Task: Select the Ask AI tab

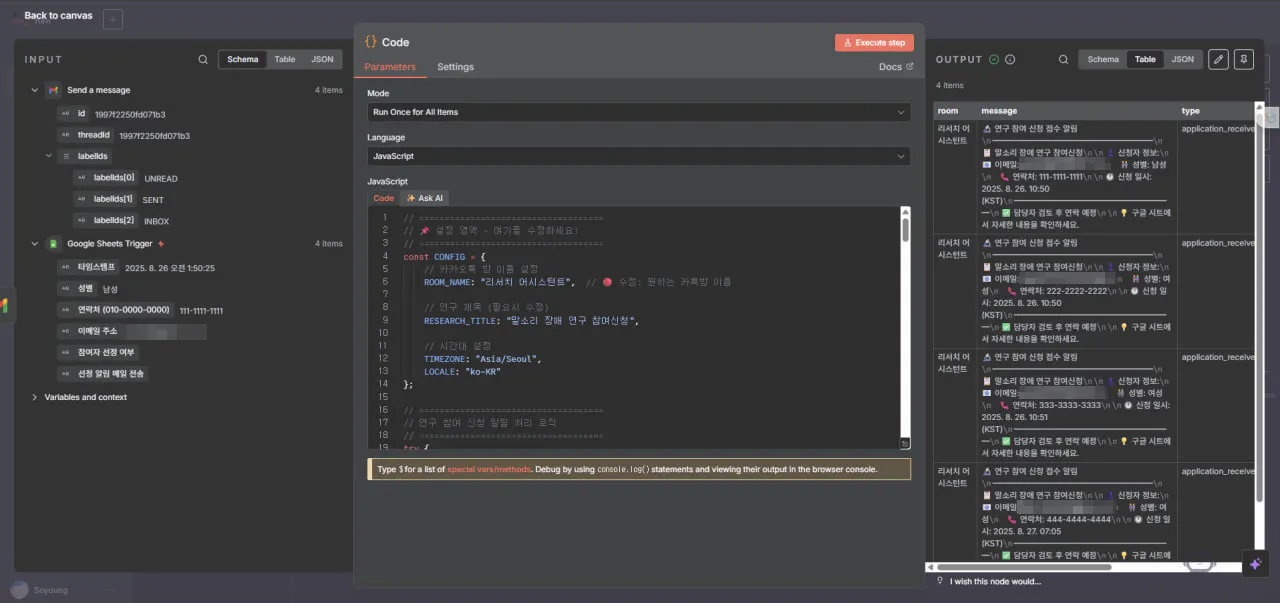Action: (x=425, y=198)
